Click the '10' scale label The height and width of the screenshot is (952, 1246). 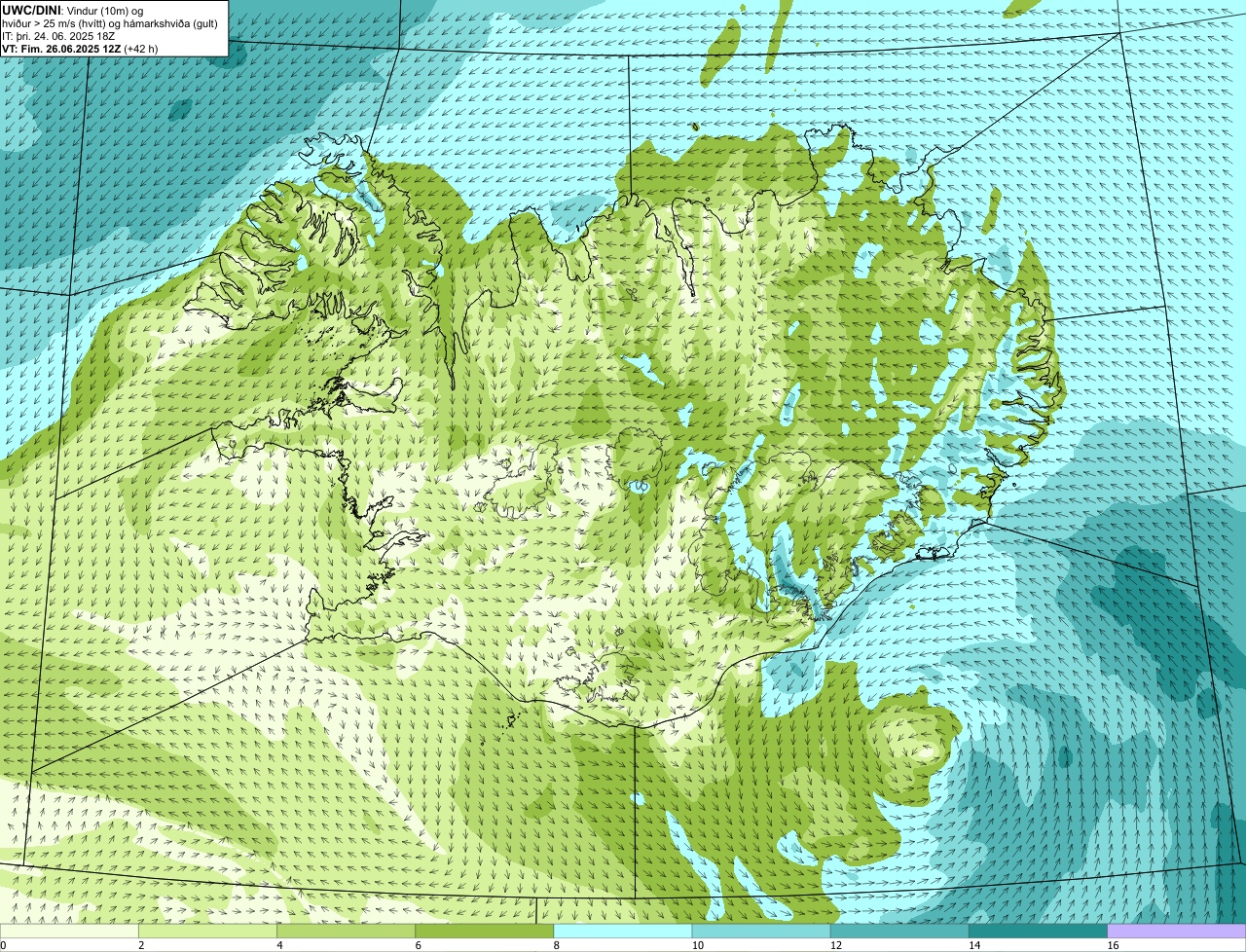coord(696,945)
